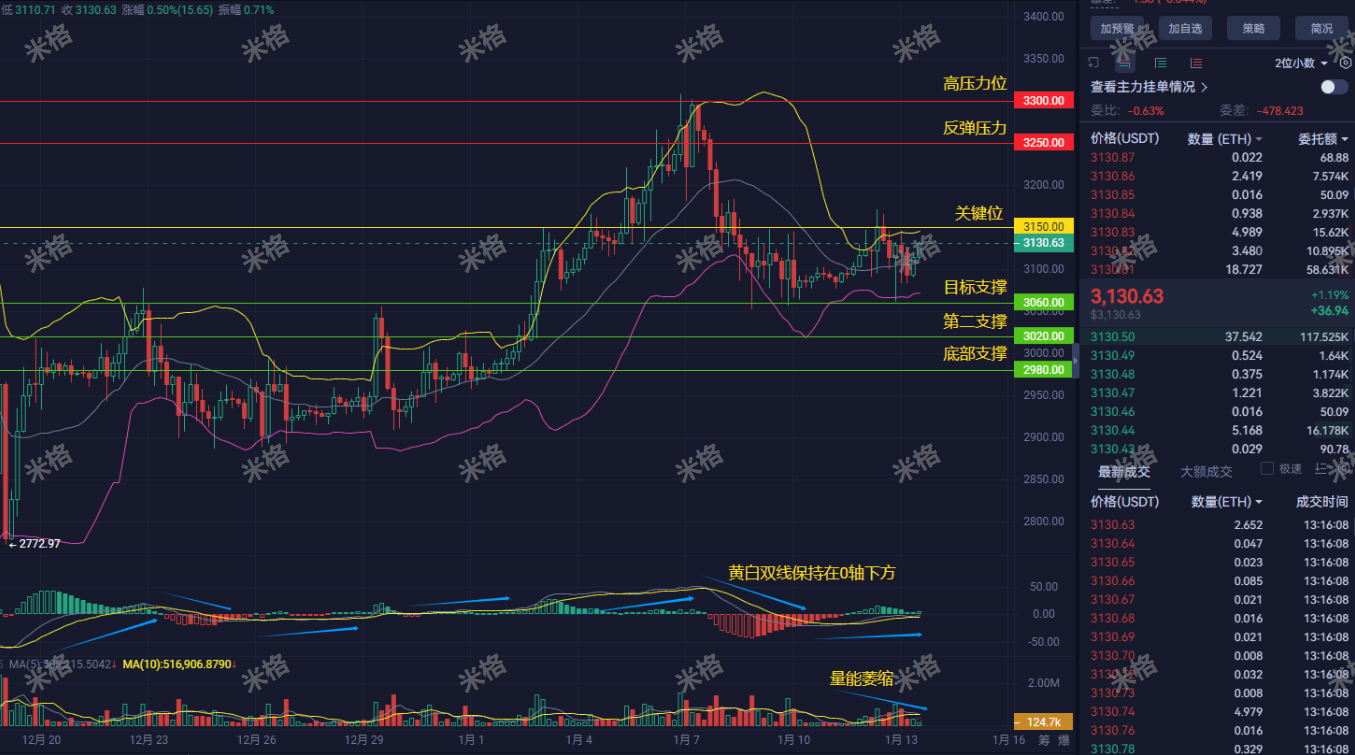Screen dimensions: 1355x755
Task: Open the 2位小数 decimal precision dropdown
Action: pos(1297,63)
